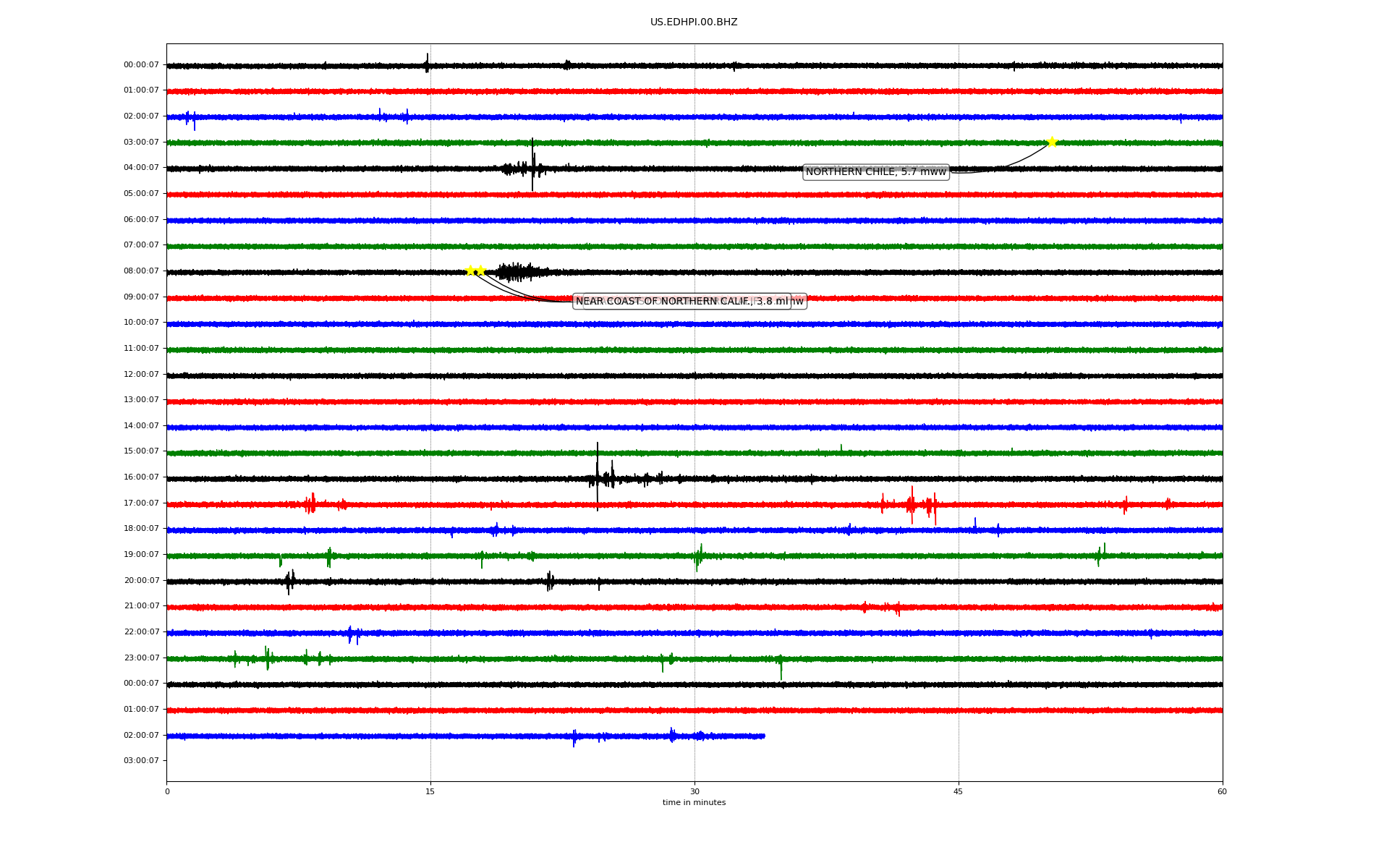The height and width of the screenshot is (868, 1389).
Task: Click the 15:00:07 time label
Action: click(141, 451)
